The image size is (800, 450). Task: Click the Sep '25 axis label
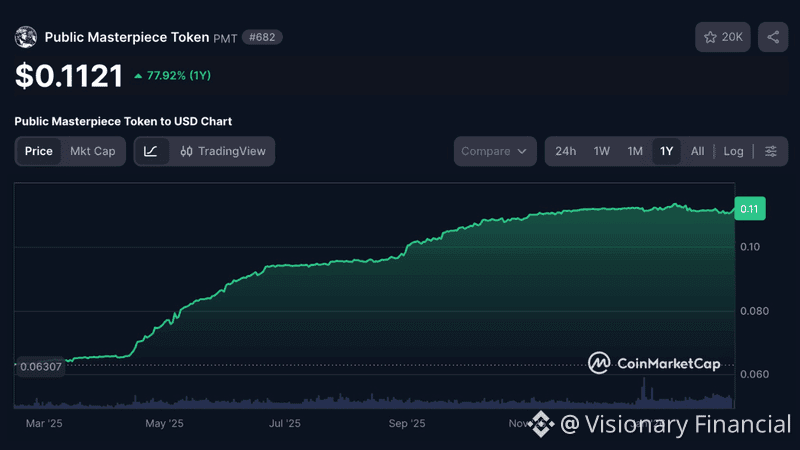click(x=407, y=423)
